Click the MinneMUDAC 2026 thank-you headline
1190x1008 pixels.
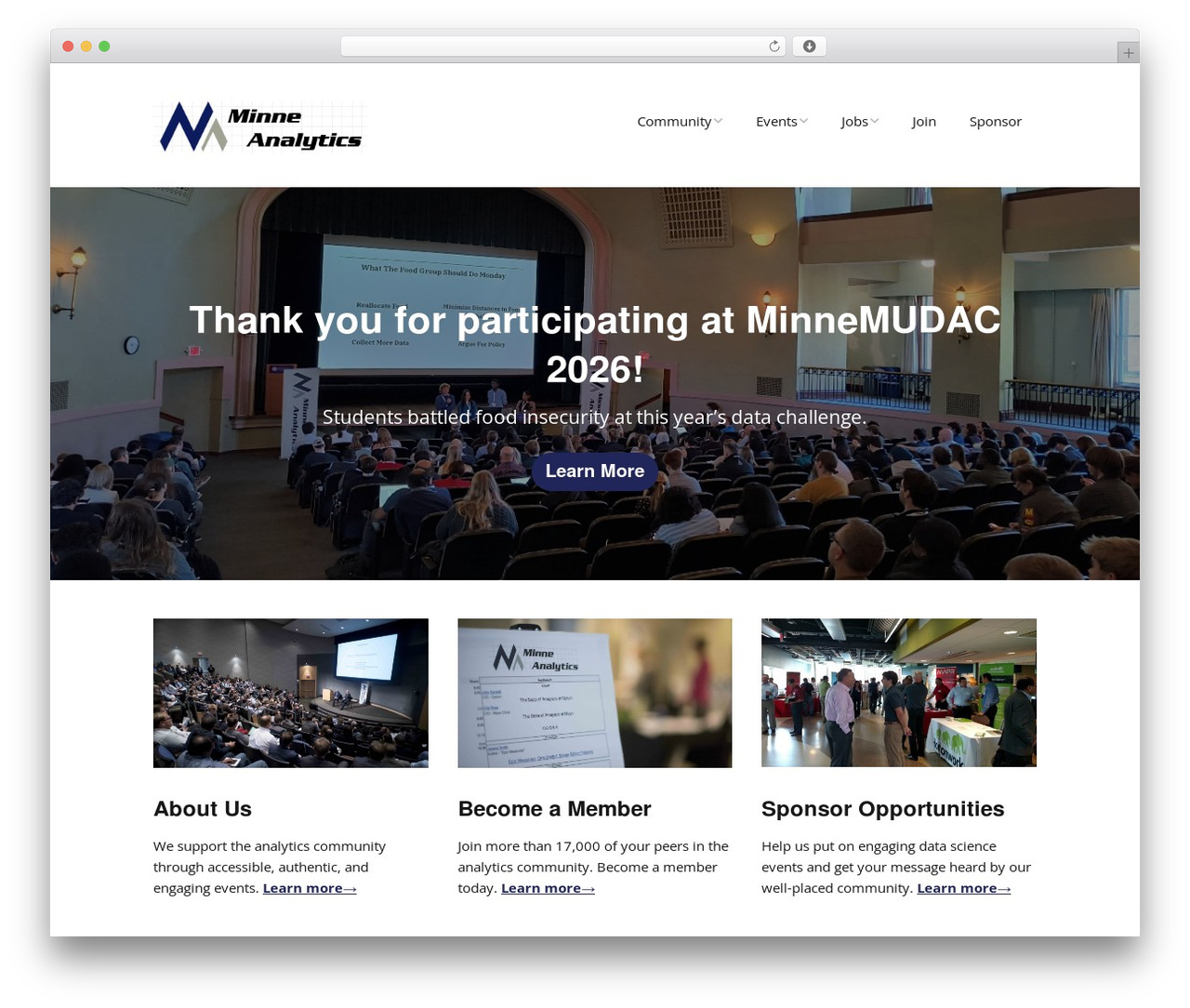coord(595,345)
